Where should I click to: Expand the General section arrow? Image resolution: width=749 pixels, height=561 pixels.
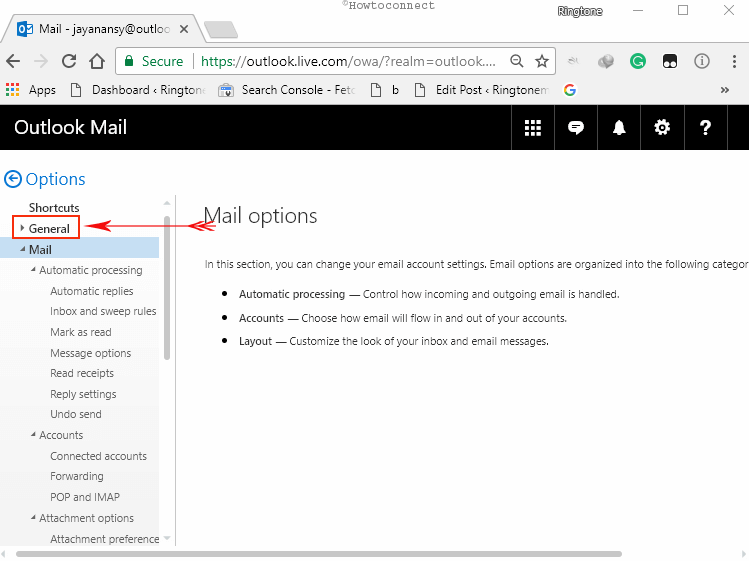pyautogui.click(x=22, y=228)
